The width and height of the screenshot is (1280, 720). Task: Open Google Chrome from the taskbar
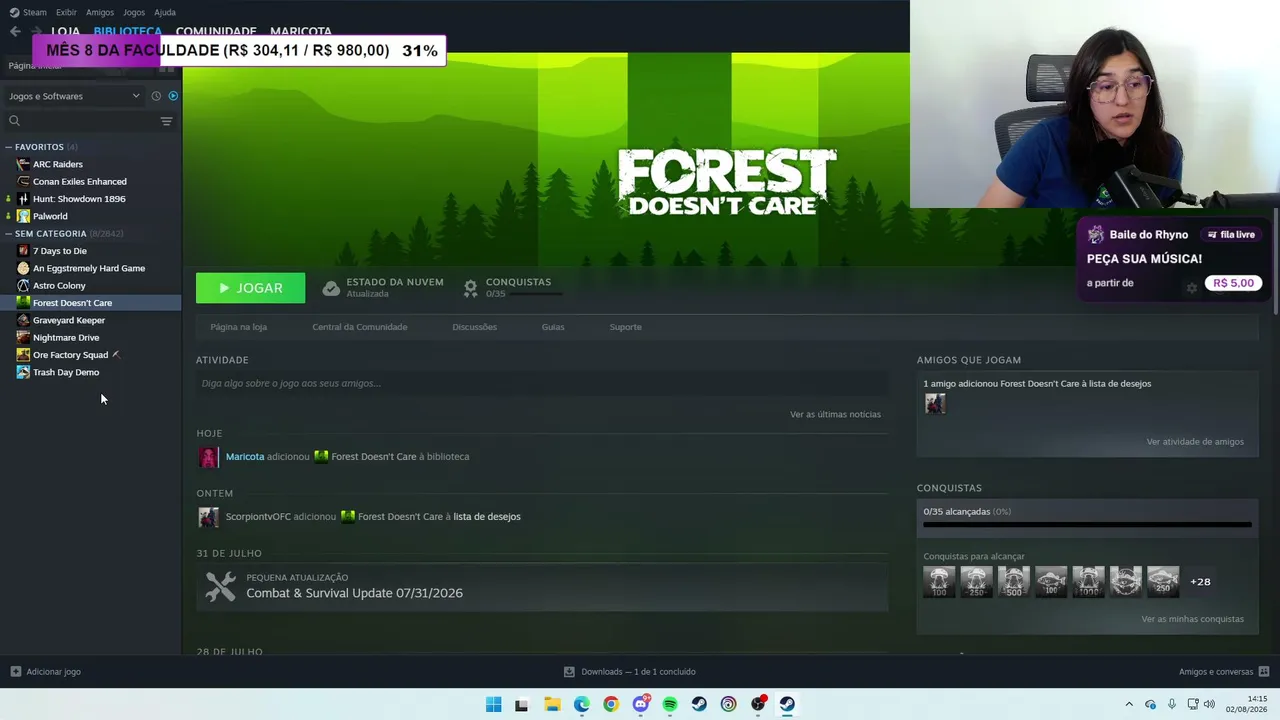tap(611, 704)
